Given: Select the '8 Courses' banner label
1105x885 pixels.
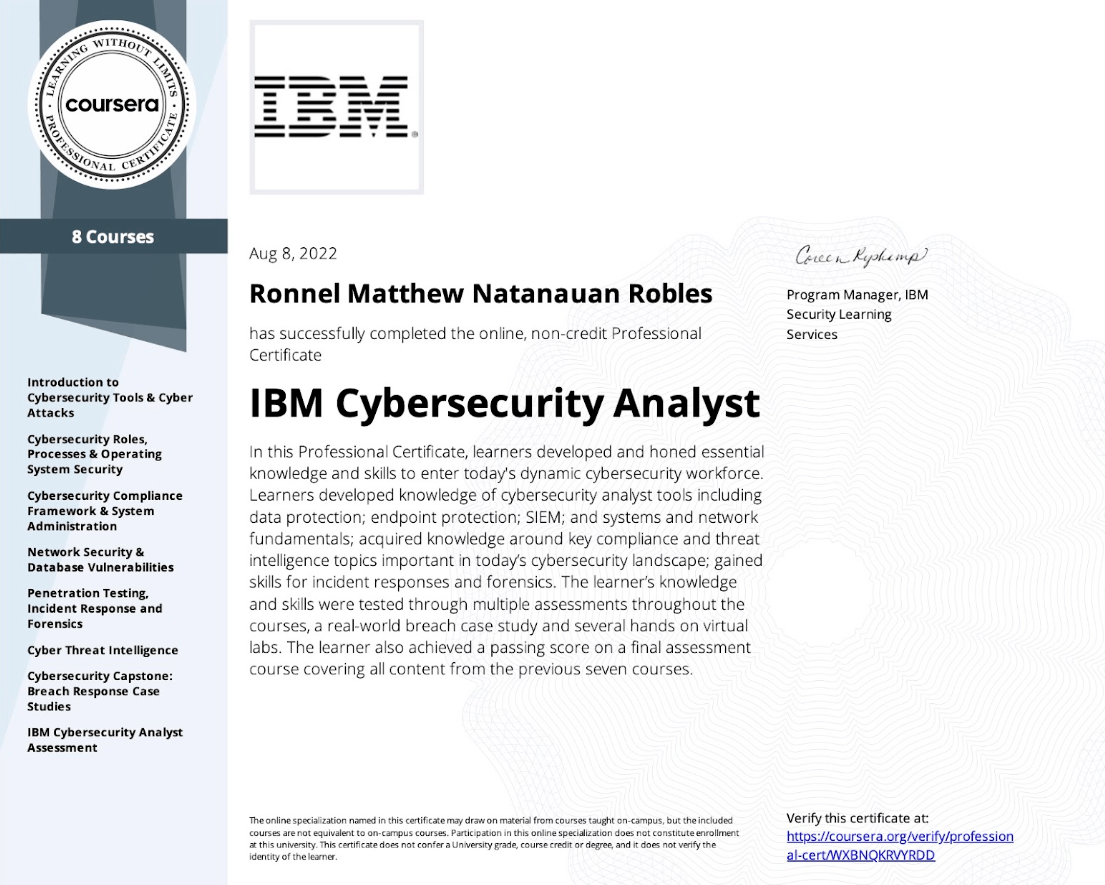Looking at the screenshot, I should [x=113, y=237].
